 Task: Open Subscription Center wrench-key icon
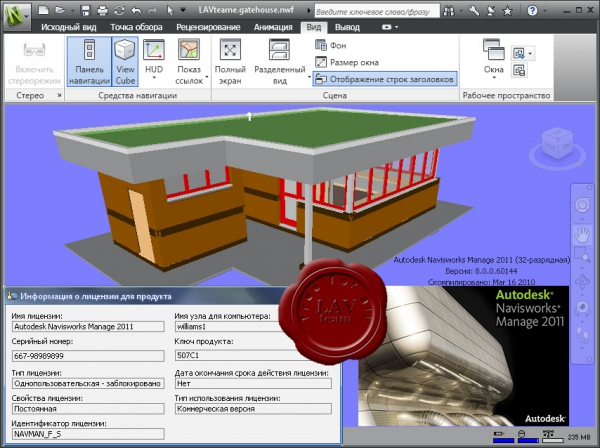coord(473,10)
